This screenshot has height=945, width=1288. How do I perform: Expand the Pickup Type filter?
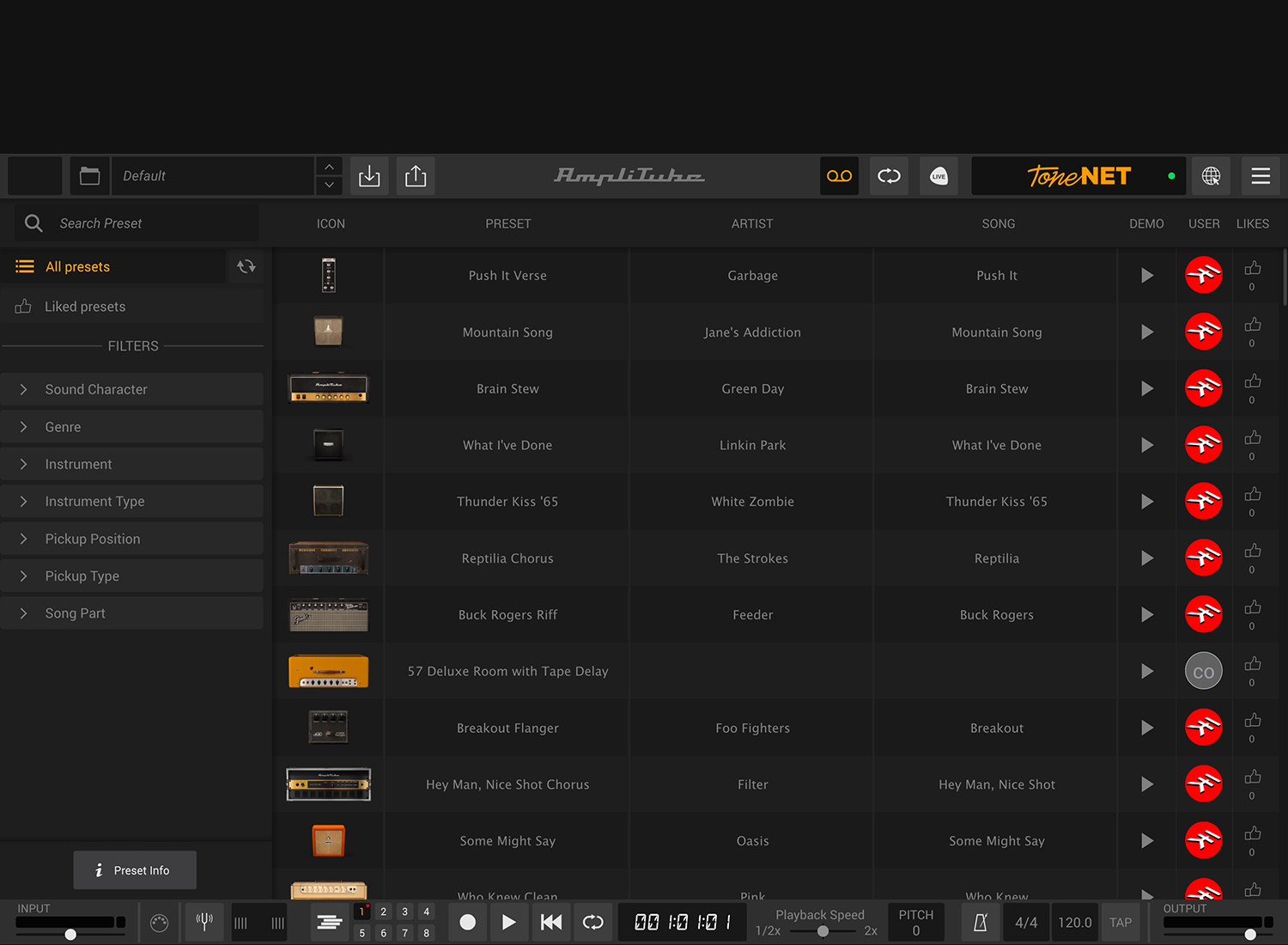click(x=132, y=576)
